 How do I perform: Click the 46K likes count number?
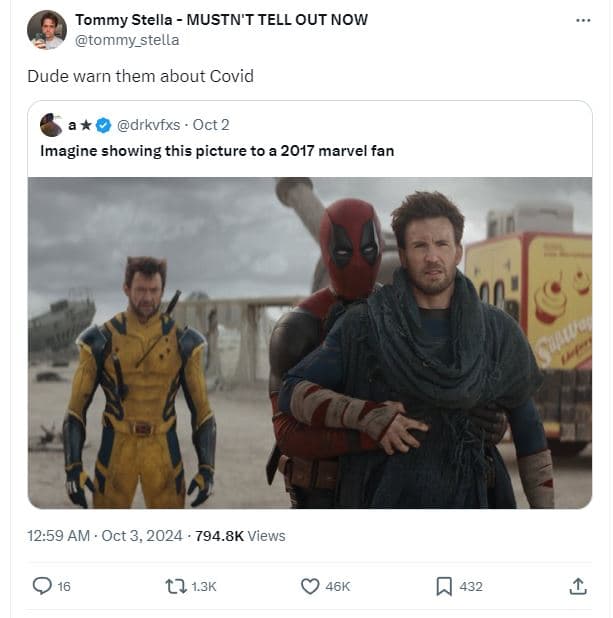click(x=338, y=587)
